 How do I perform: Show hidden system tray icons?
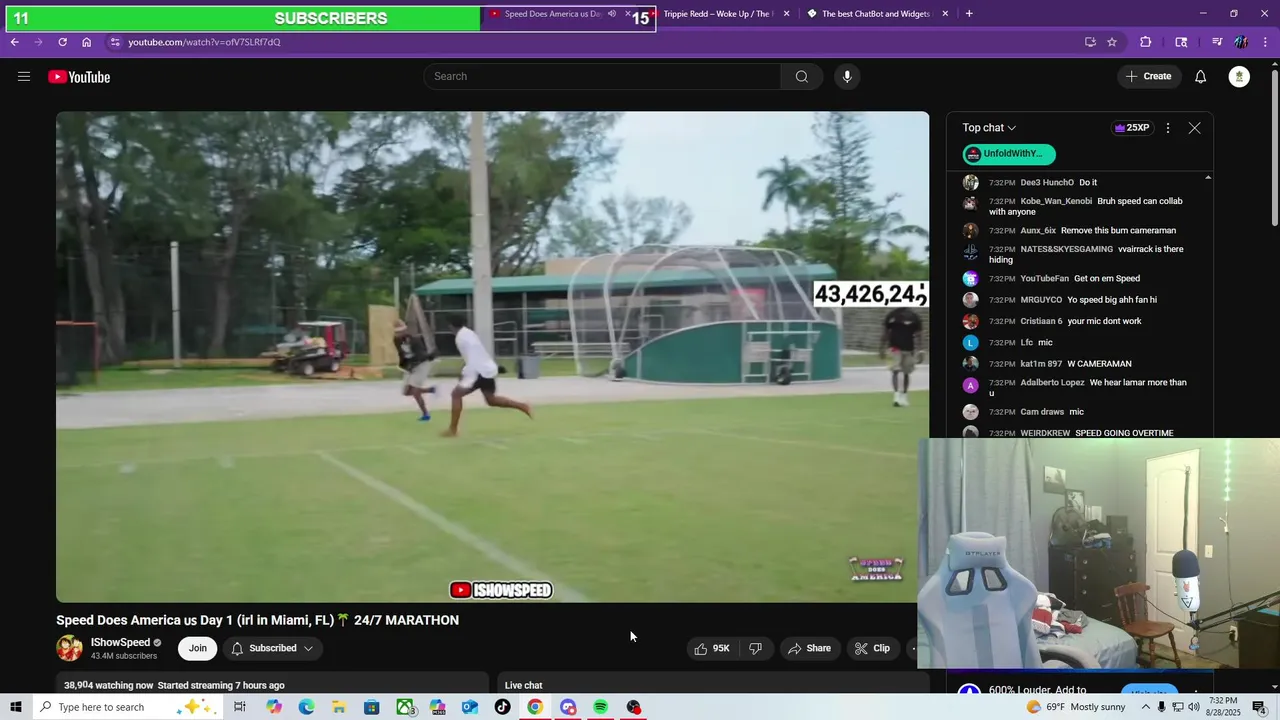[x=1144, y=707]
